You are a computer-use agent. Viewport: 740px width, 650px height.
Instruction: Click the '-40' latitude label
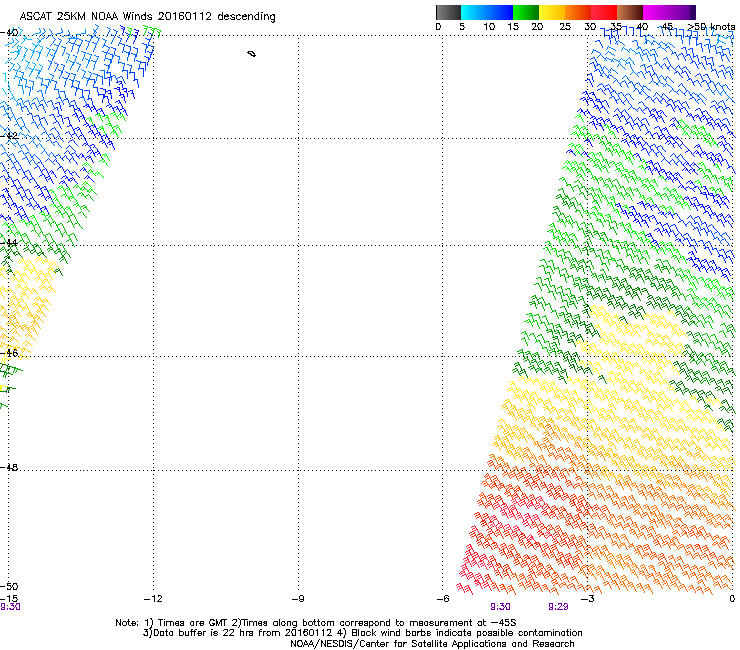point(9,33)
